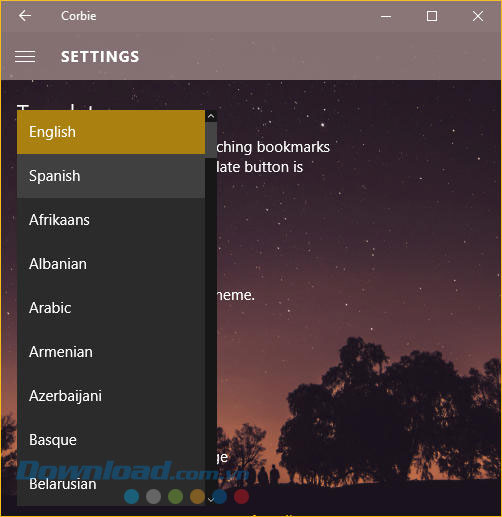Choose the golden yellow theme color
502x517 pixels.
point(197,497)
